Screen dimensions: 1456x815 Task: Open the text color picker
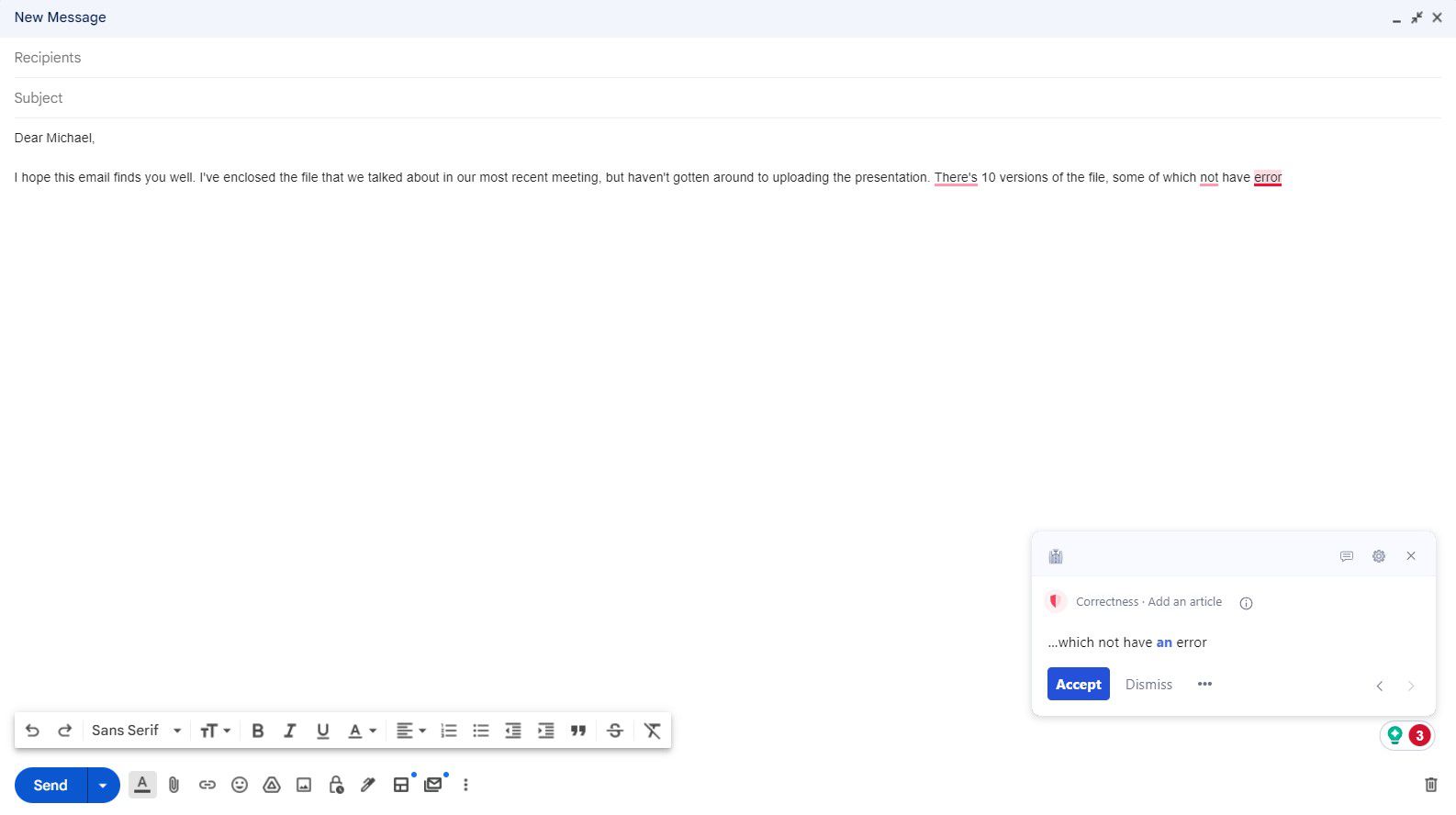pos(362,731)
